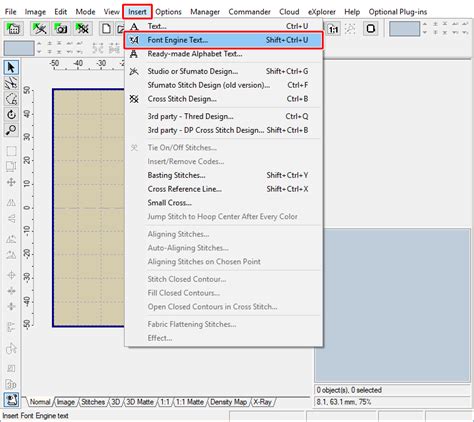Click the right-hand toolbar color swatch
Viewport: 474px width, 422px height.
(x=404, y=29)
